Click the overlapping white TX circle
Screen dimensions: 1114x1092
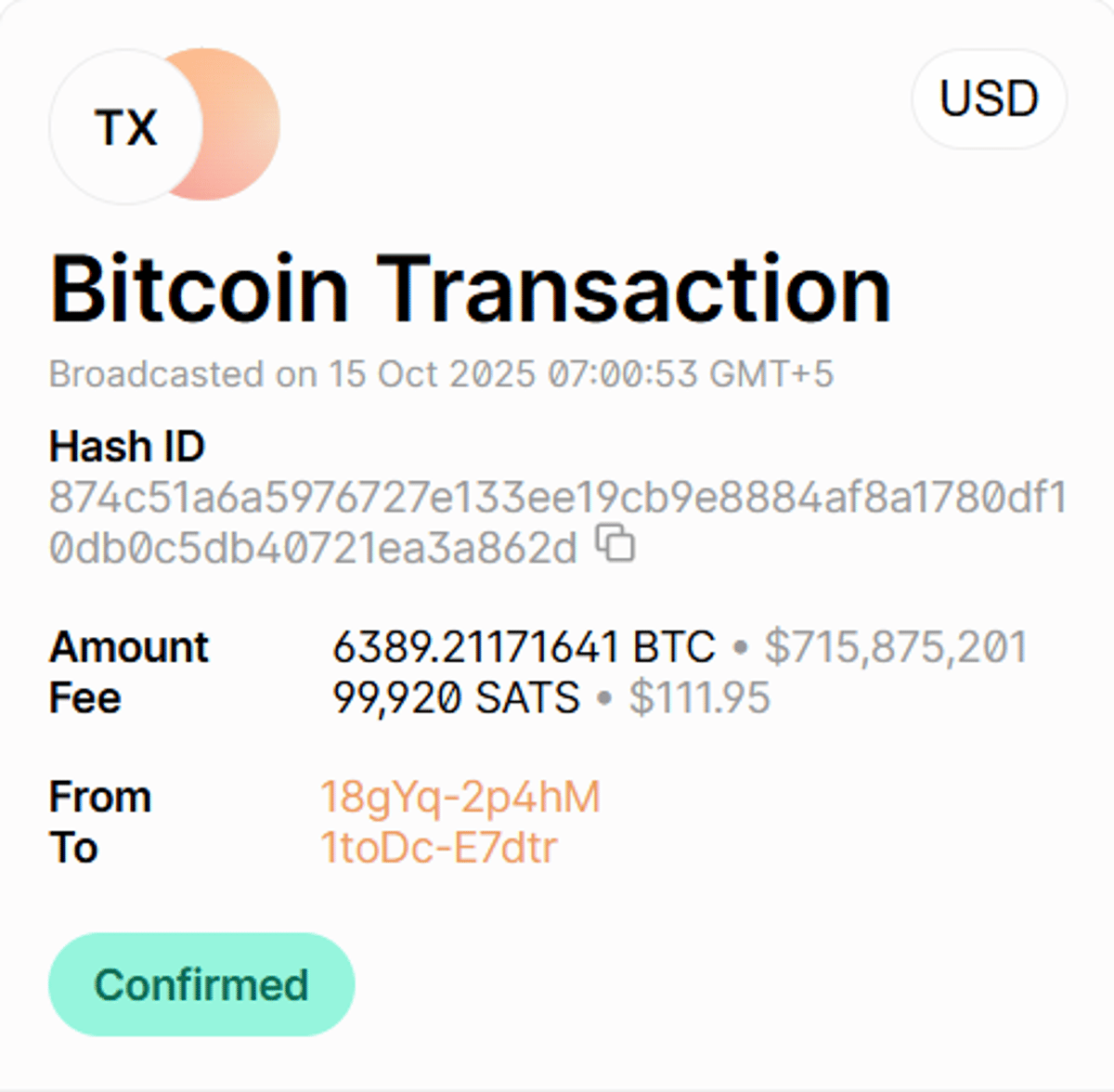pos(125,127)
